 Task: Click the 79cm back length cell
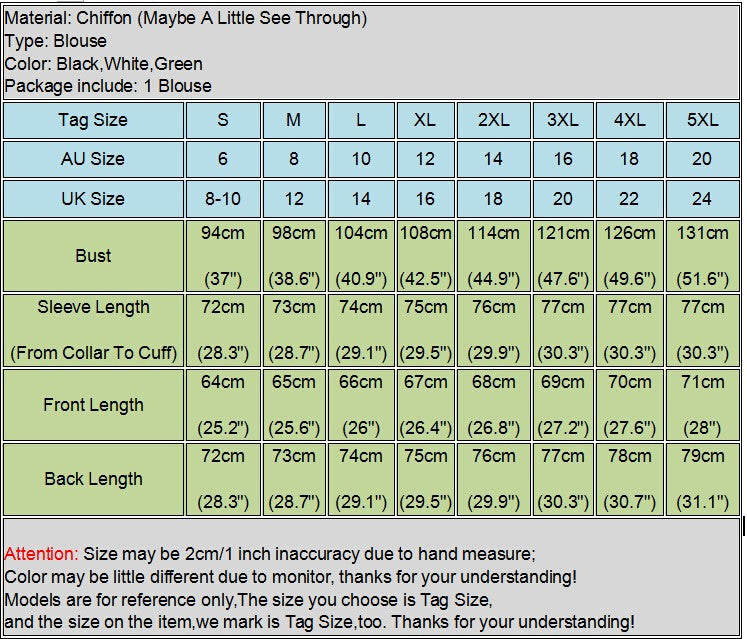(702, 479)
